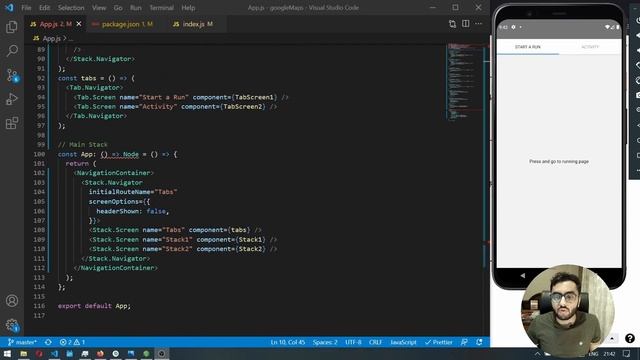This screenshot has height=360, width=640.
Task: Open the File menu
Action: (x=26, y=8)
